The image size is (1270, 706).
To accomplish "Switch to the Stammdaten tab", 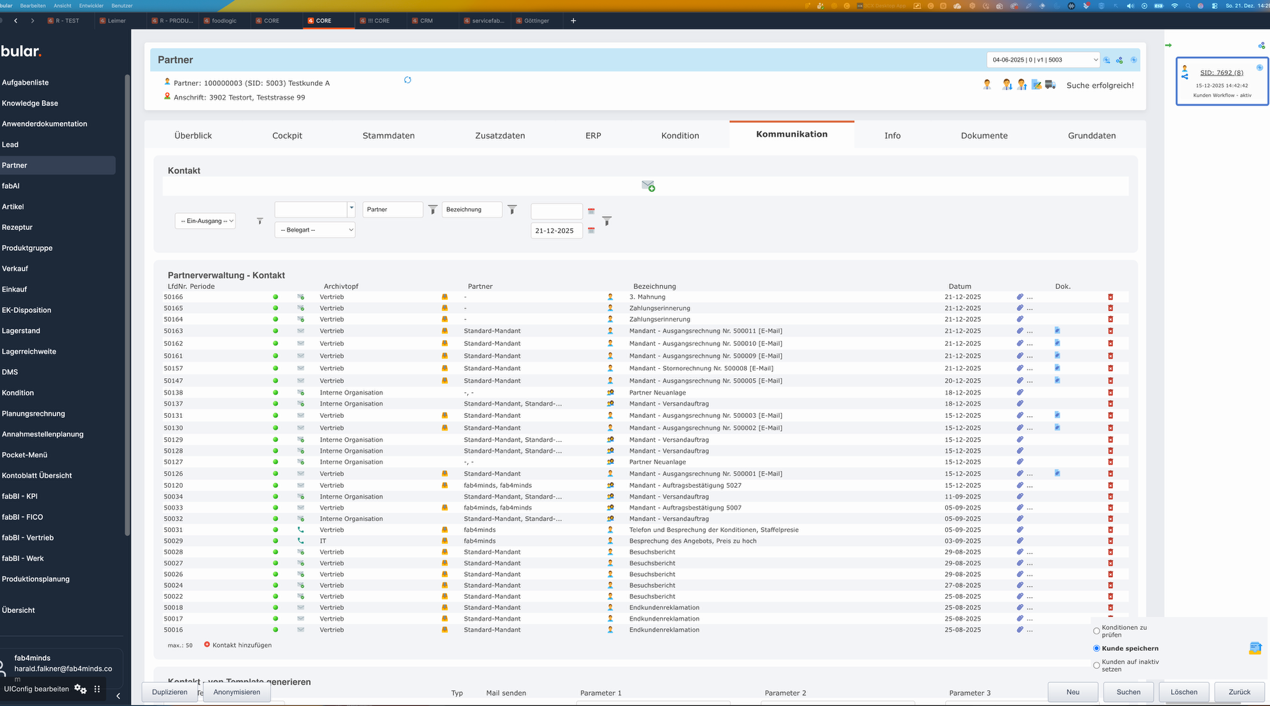I will pyautogui.click(x=388, y=135).
